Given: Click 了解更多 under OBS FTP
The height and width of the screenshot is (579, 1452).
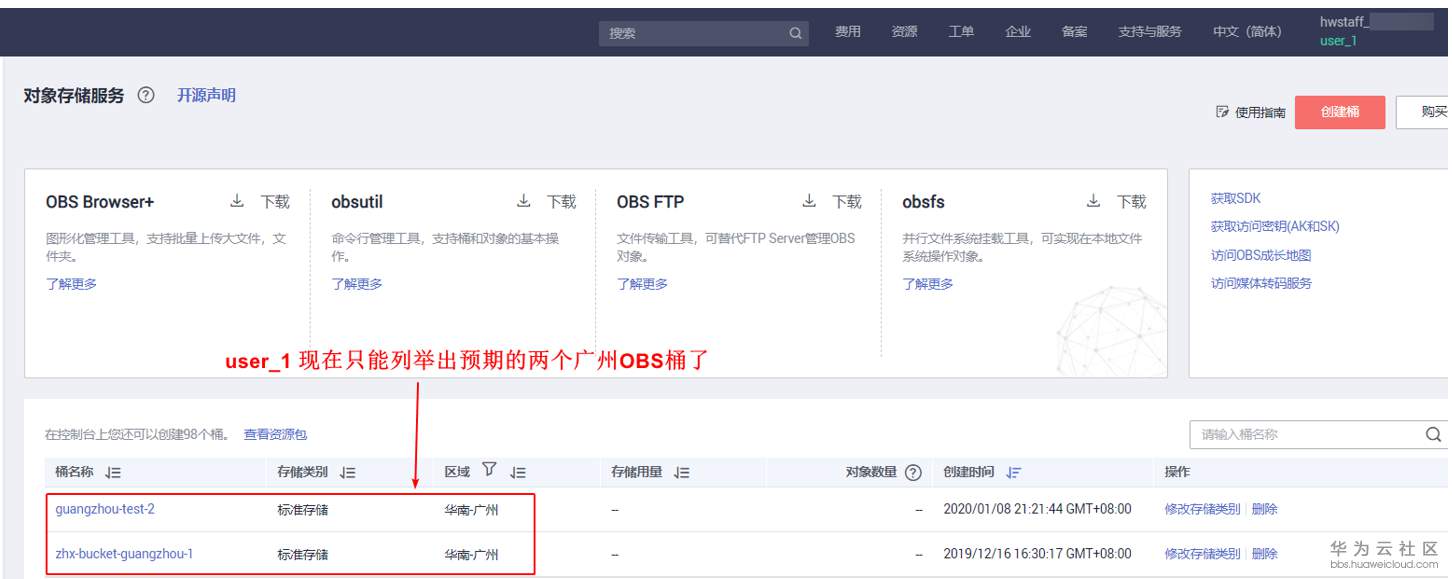Looking at the screenshot, I should [x=642, y=284].
